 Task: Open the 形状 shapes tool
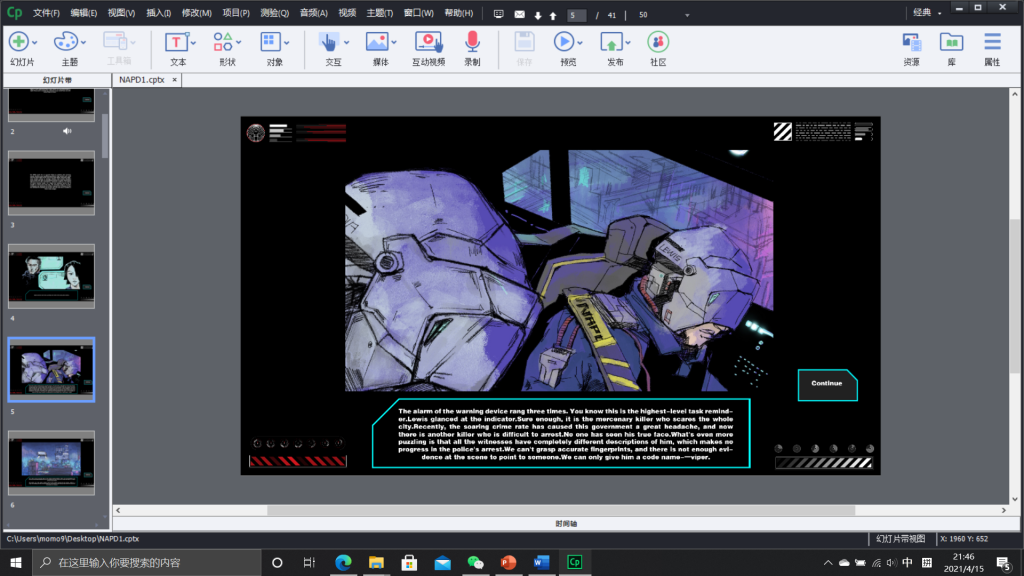coord(223,42)
